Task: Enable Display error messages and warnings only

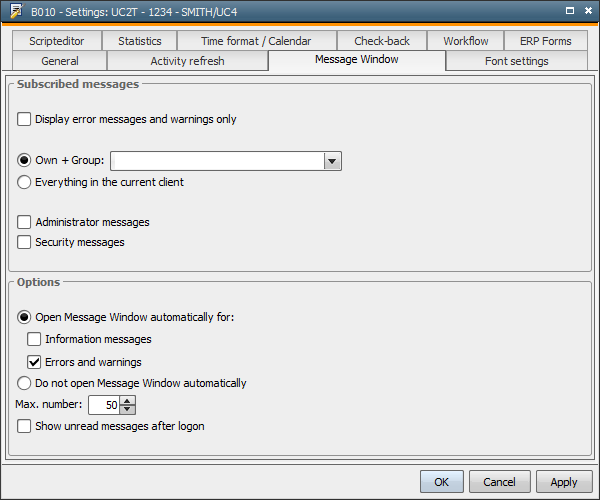Action: click(x=24, y=119)
